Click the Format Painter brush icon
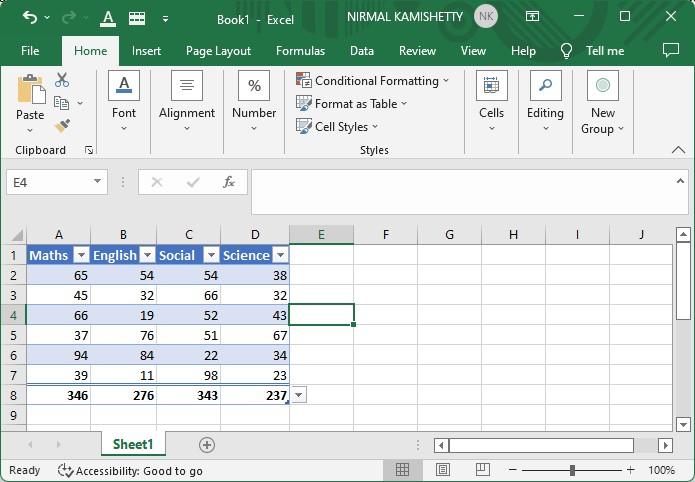 pos(62,126)
